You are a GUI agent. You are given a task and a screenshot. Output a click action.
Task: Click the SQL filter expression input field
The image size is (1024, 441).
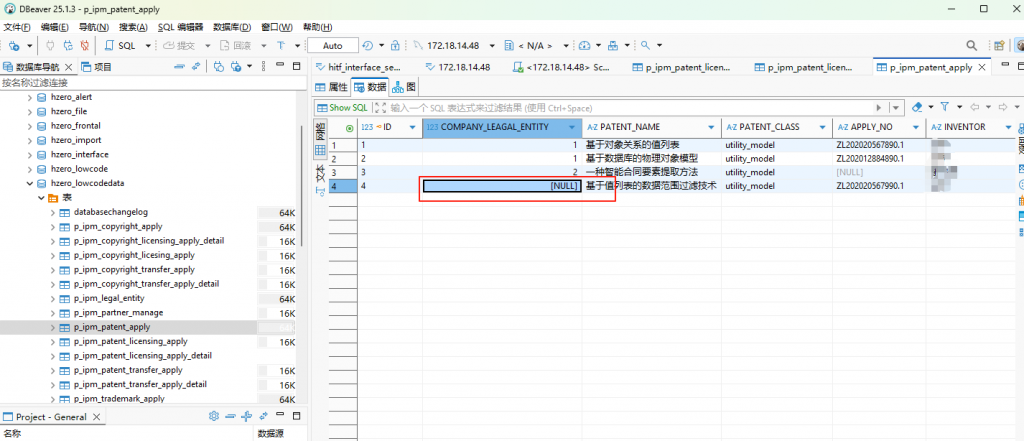(x=640, y=107)
